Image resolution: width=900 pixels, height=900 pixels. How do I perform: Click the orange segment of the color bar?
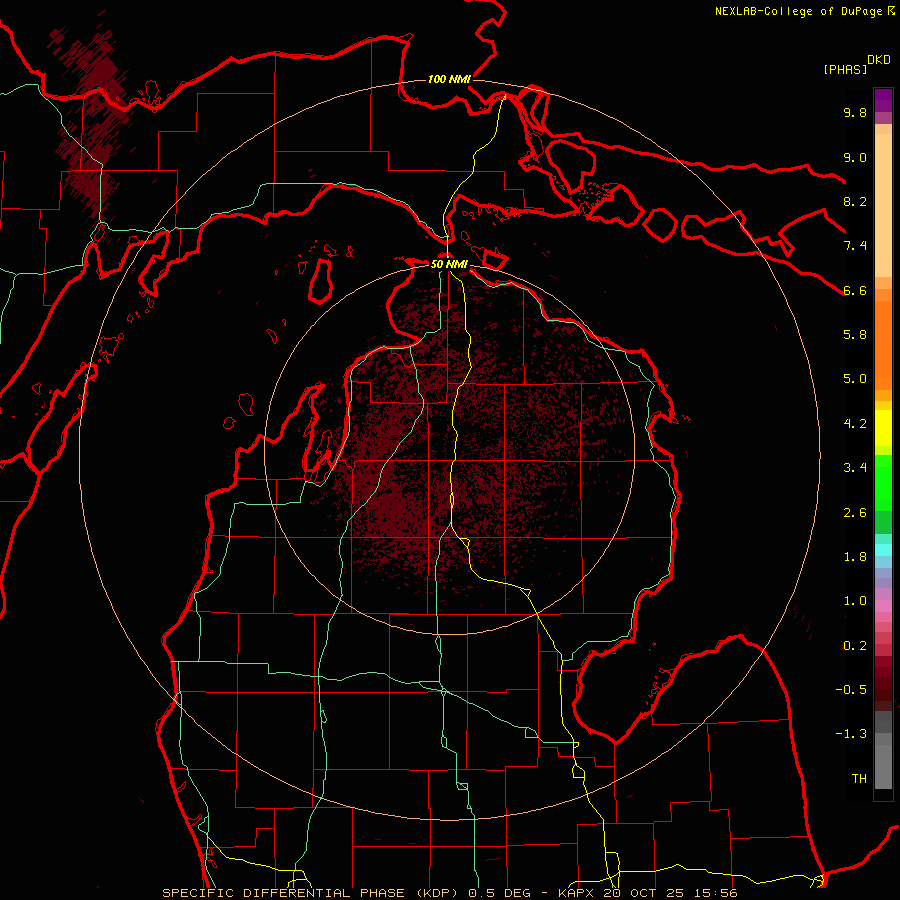(x=883, y=345)
